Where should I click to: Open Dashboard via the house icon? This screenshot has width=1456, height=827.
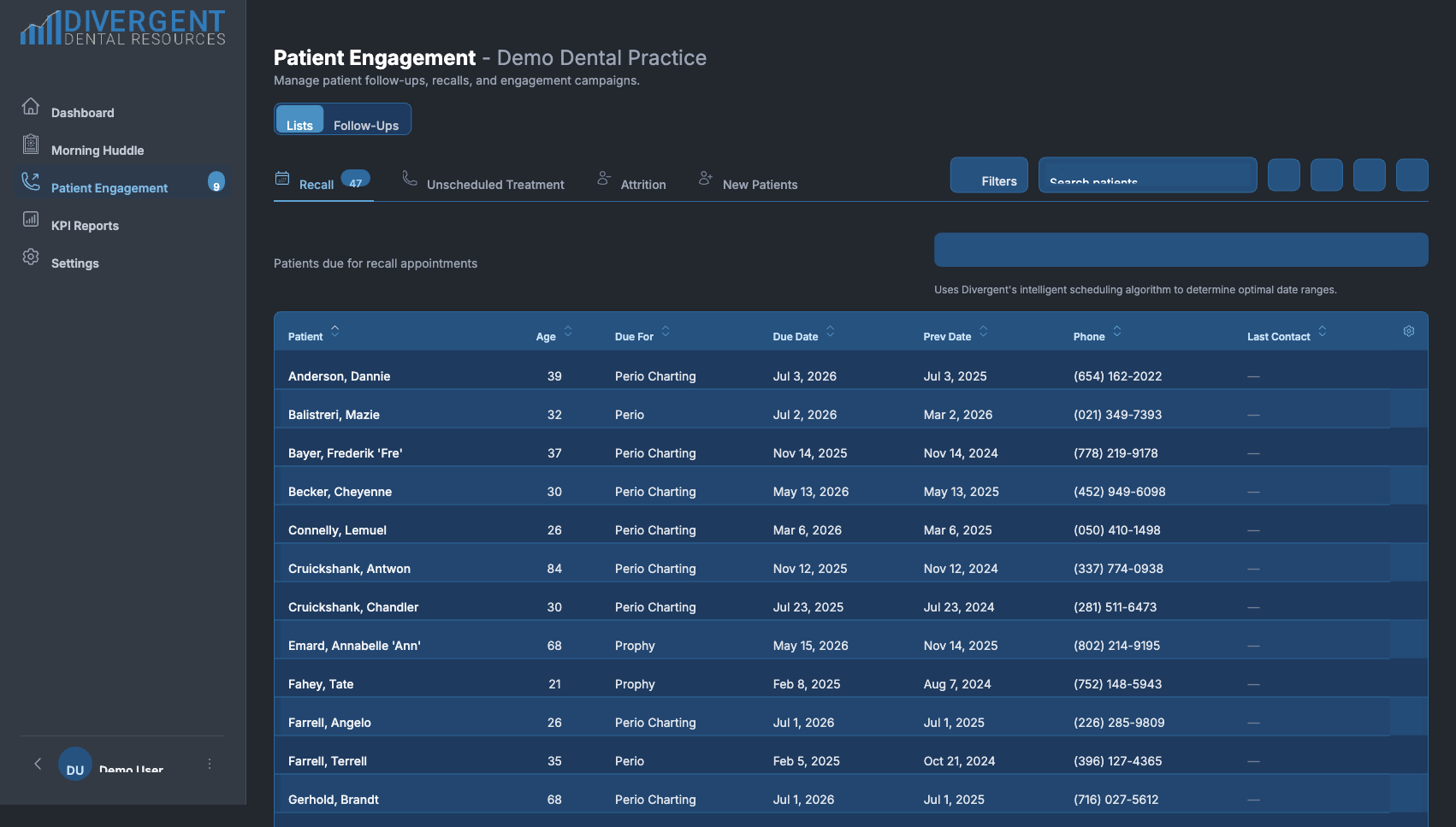(x=31, y=106)
